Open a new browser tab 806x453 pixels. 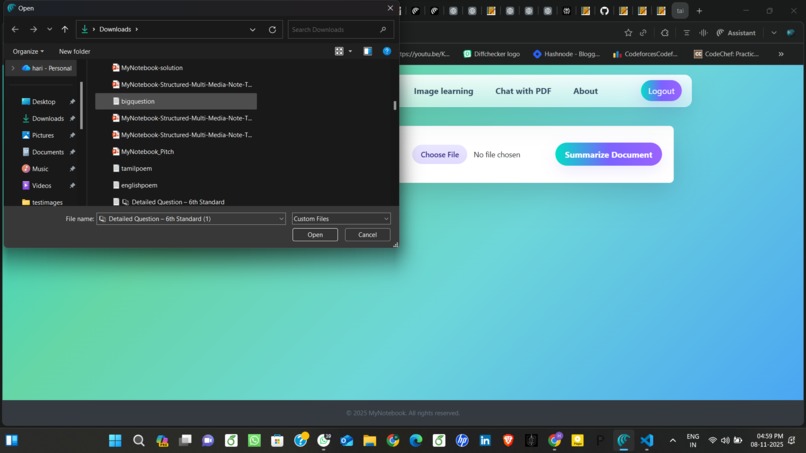(x=699, y=11)
